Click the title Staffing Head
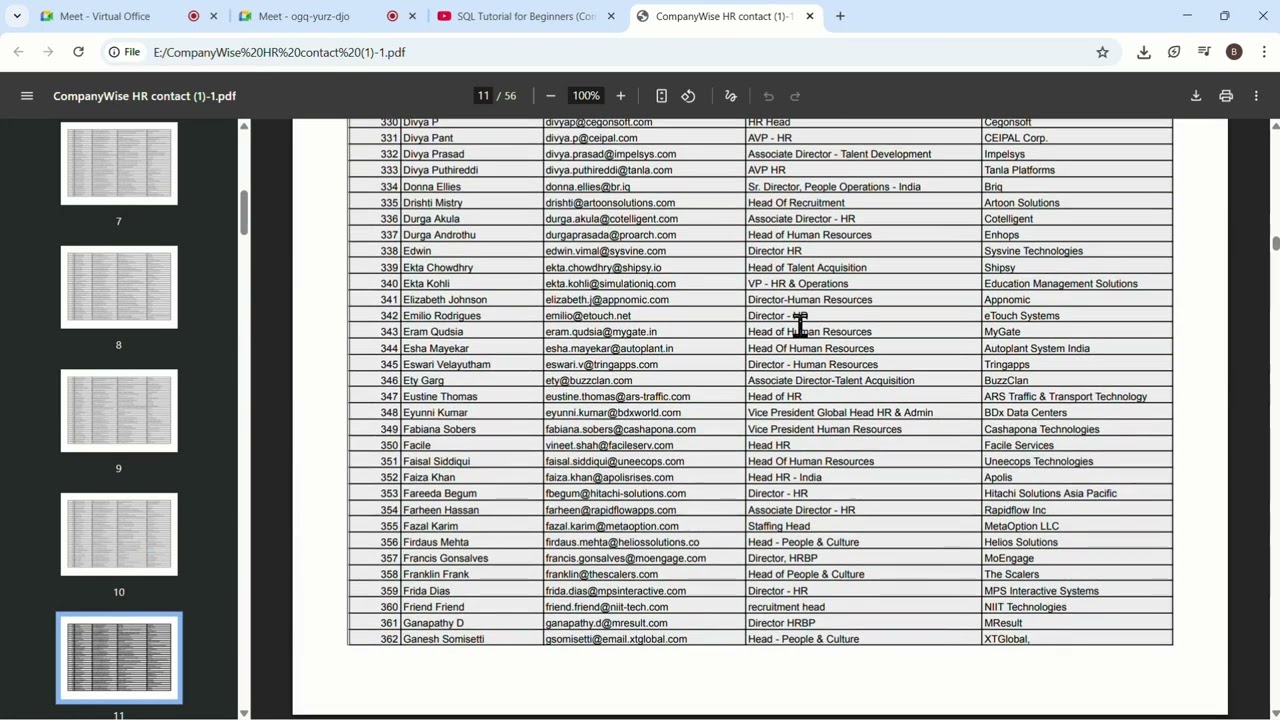 [x=779, y=526]
